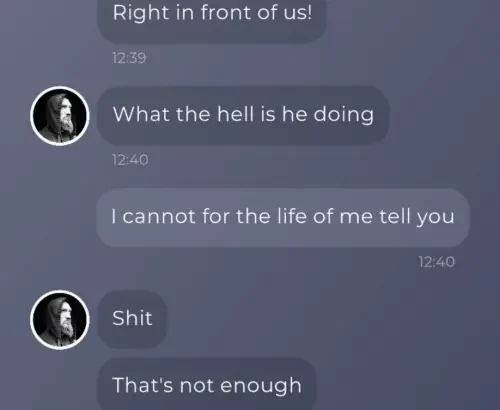Click the word 'doing' in received message
This screenshot has width=500, height=410.
coord(344,115)
